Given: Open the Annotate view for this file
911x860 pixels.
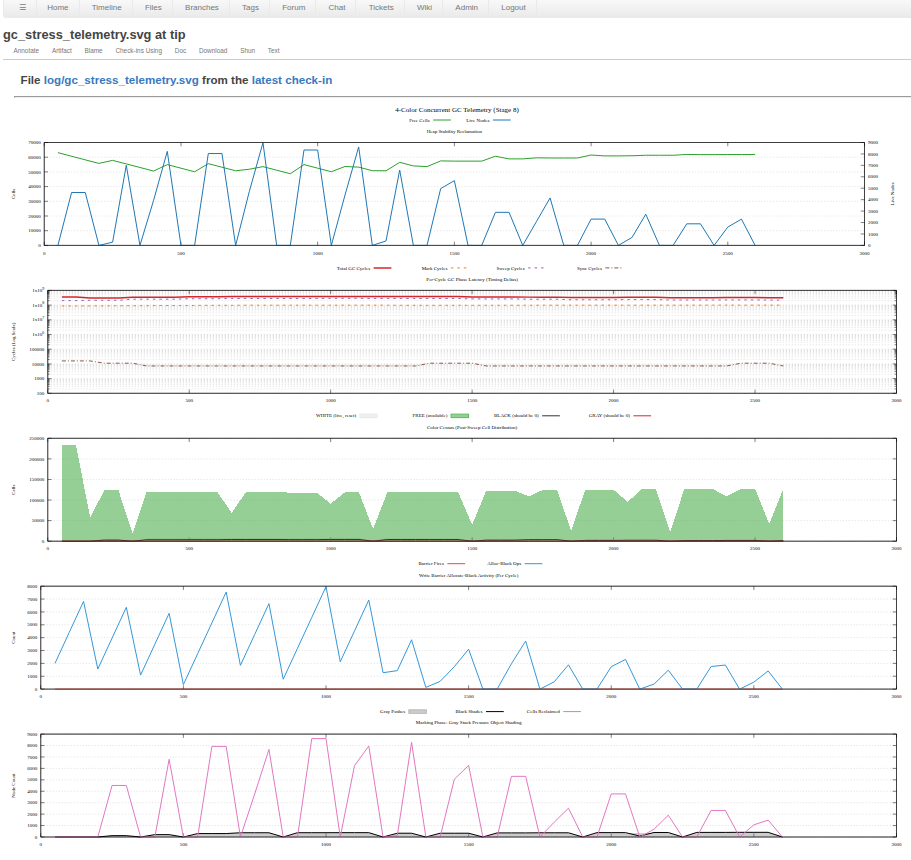Looking at the screenshot, I should pos(26,50).
